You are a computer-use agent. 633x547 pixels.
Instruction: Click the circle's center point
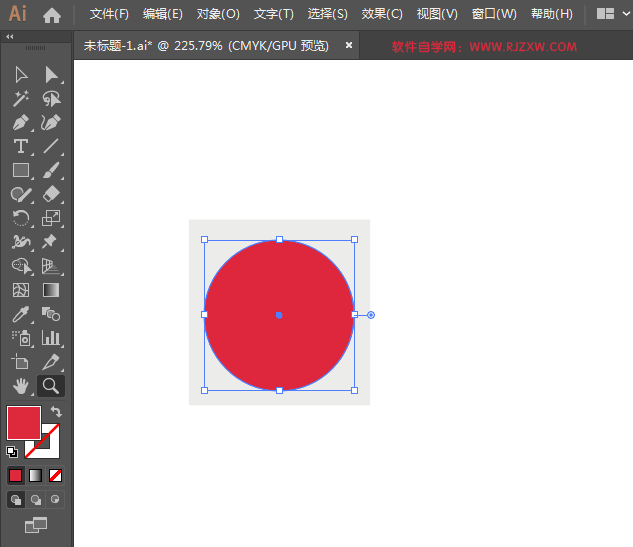tap(279, 315)
